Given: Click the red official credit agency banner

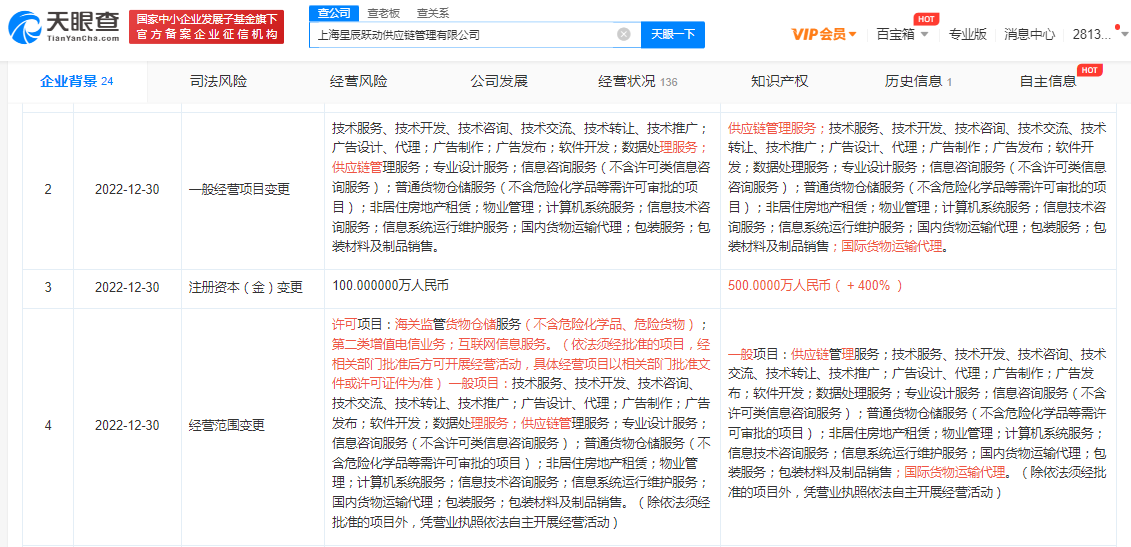Looking at the screenshot, I should click(207, 27).
